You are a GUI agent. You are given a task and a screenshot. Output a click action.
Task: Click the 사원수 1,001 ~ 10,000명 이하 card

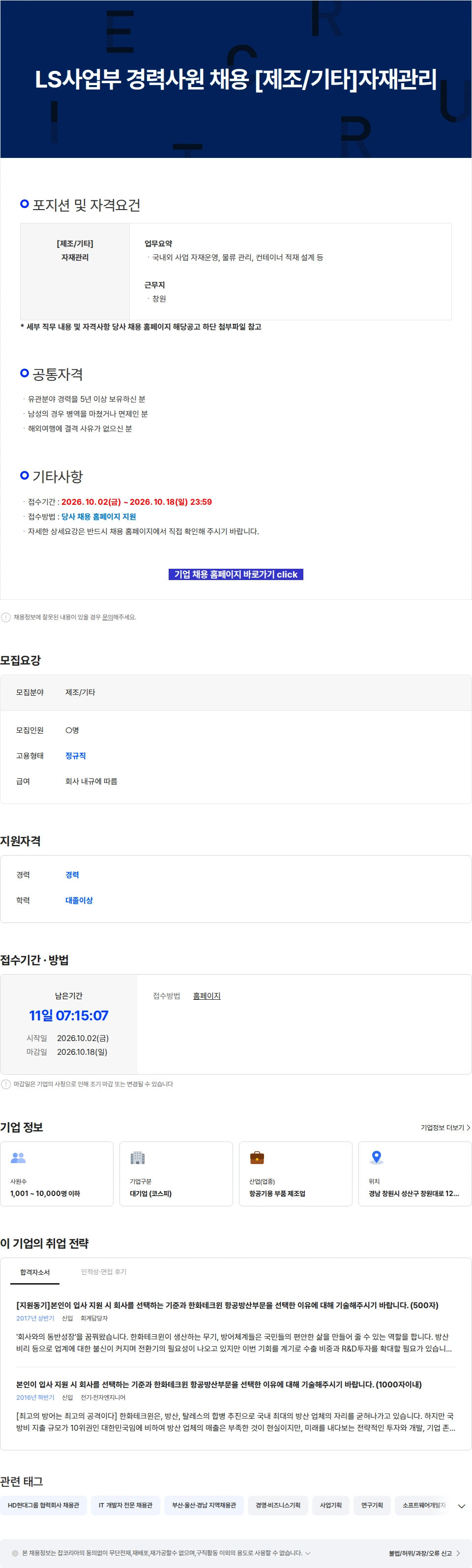57,1173
